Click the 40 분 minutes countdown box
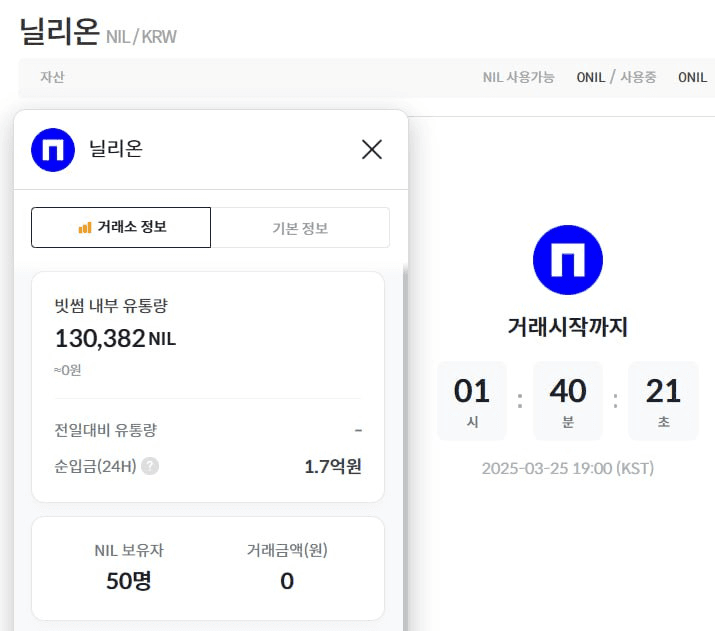Image resolution: width=715 pixels, height=631 pixels. [x=568, y=401]
